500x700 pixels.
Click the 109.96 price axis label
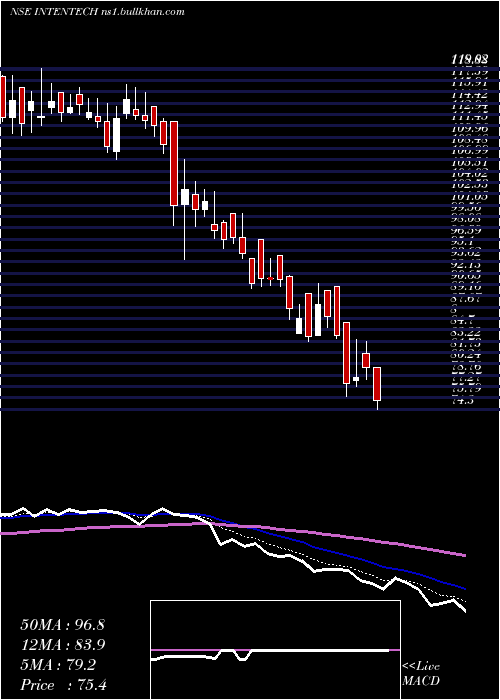coord(470,129)
